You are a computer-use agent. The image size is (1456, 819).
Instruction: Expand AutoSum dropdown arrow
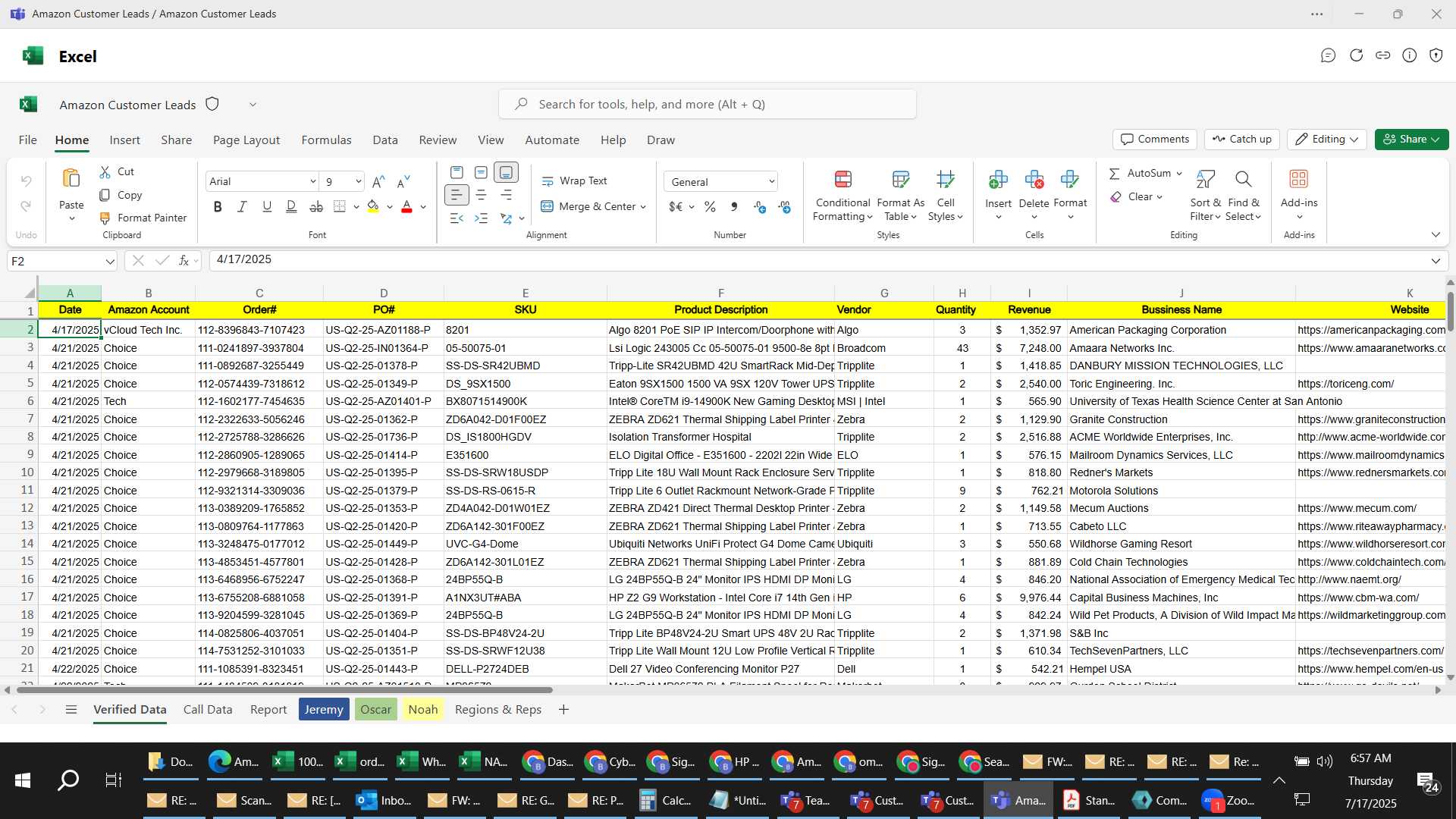(x=1179, y=174)
